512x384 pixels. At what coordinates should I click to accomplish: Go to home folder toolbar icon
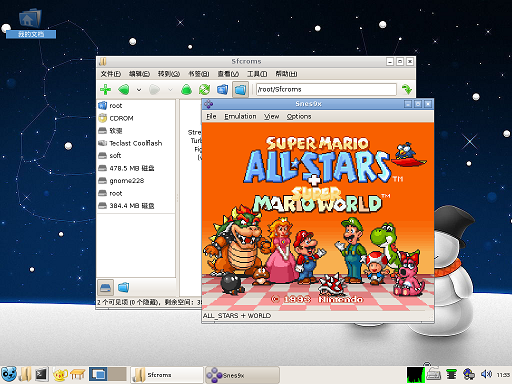(x=222, y=89)
